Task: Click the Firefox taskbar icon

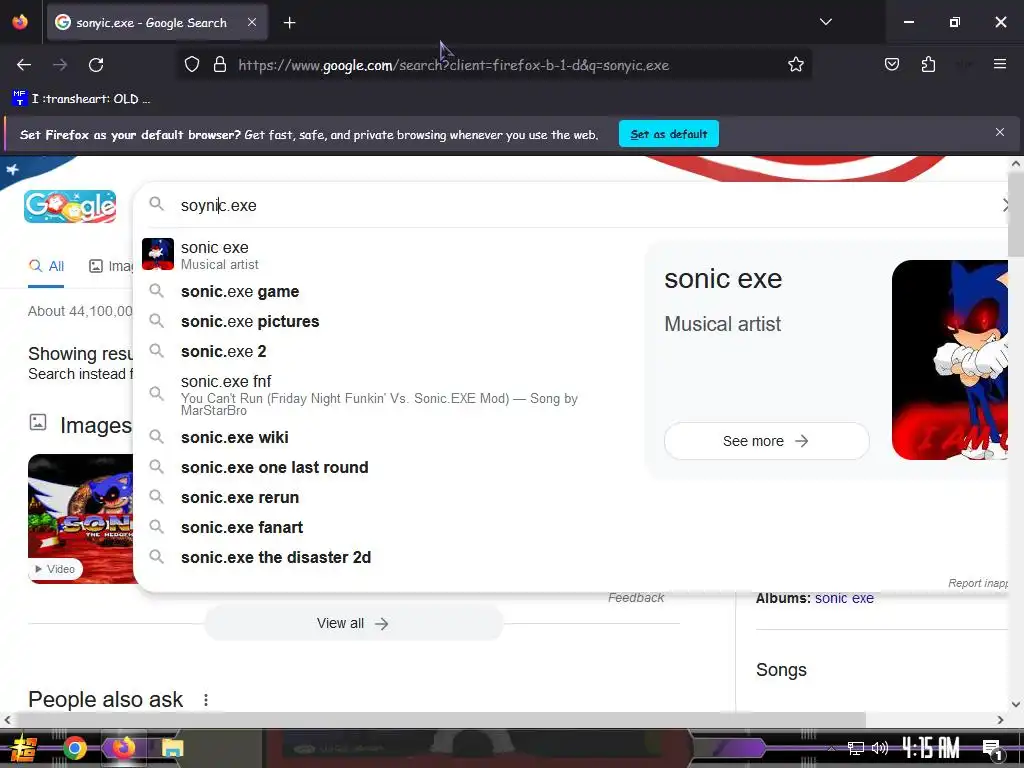Action: click(x=123, y=748)
